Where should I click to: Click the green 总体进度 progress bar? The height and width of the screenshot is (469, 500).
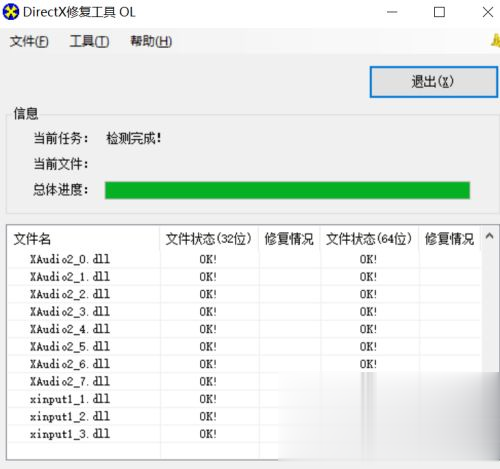[x=287, y=190]
